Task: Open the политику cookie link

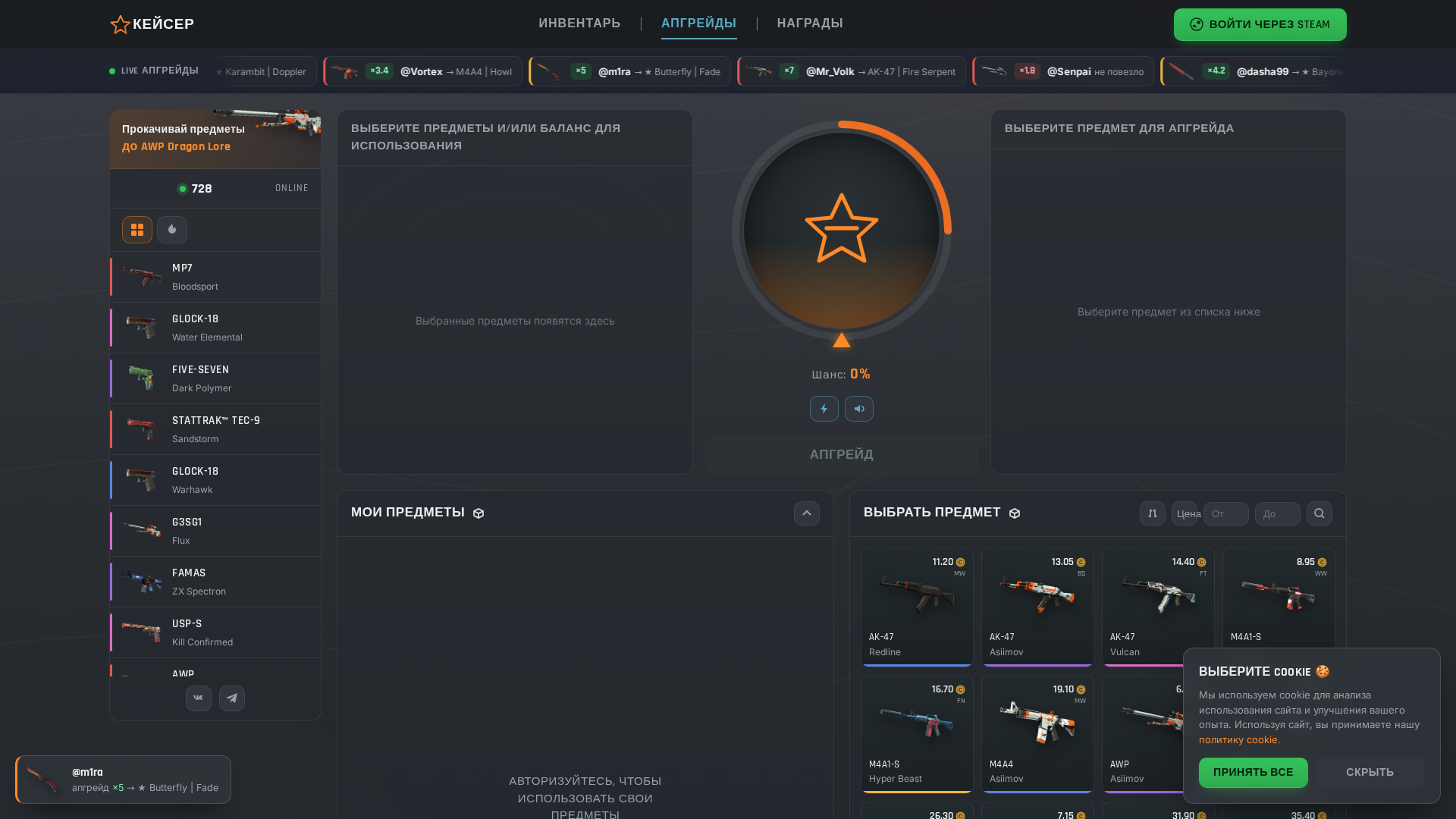Action: click(x=1239, y=740)
